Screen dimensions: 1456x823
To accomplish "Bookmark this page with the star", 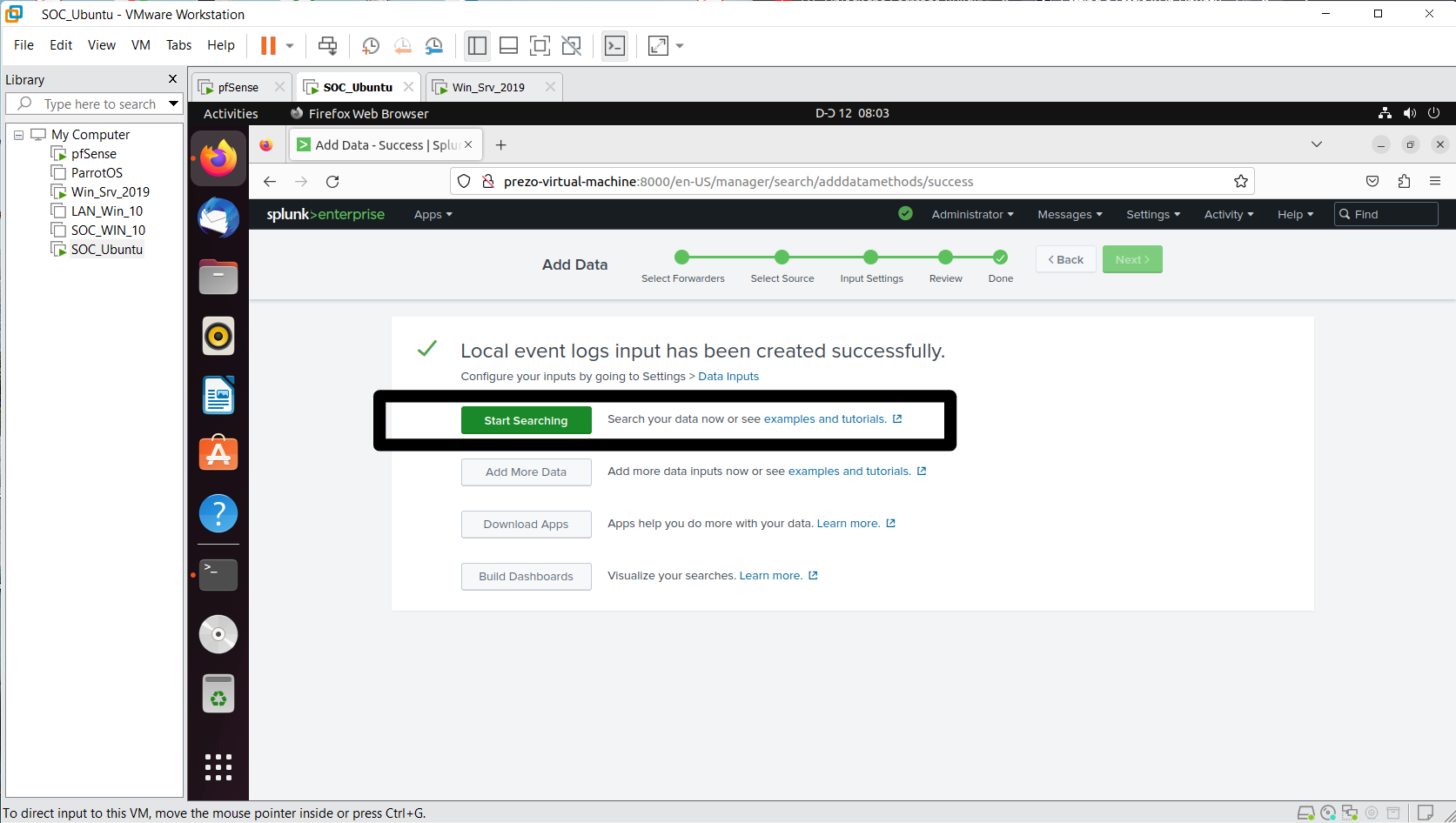I will click(x=1241, y=181).
